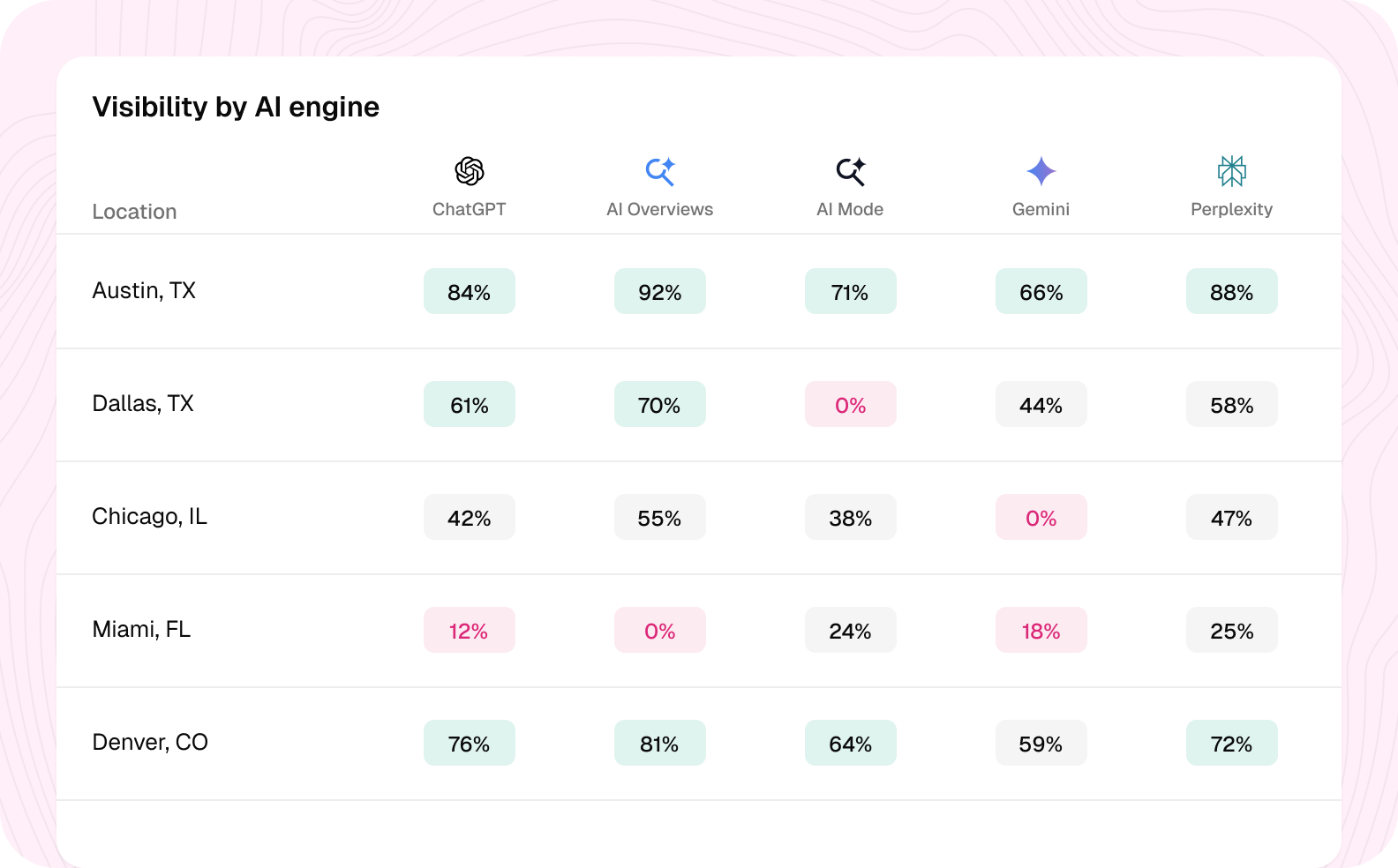Screen dimensions: 1398x868
Task: Click the AI Mode search icon
Action: tap(851, 171)
